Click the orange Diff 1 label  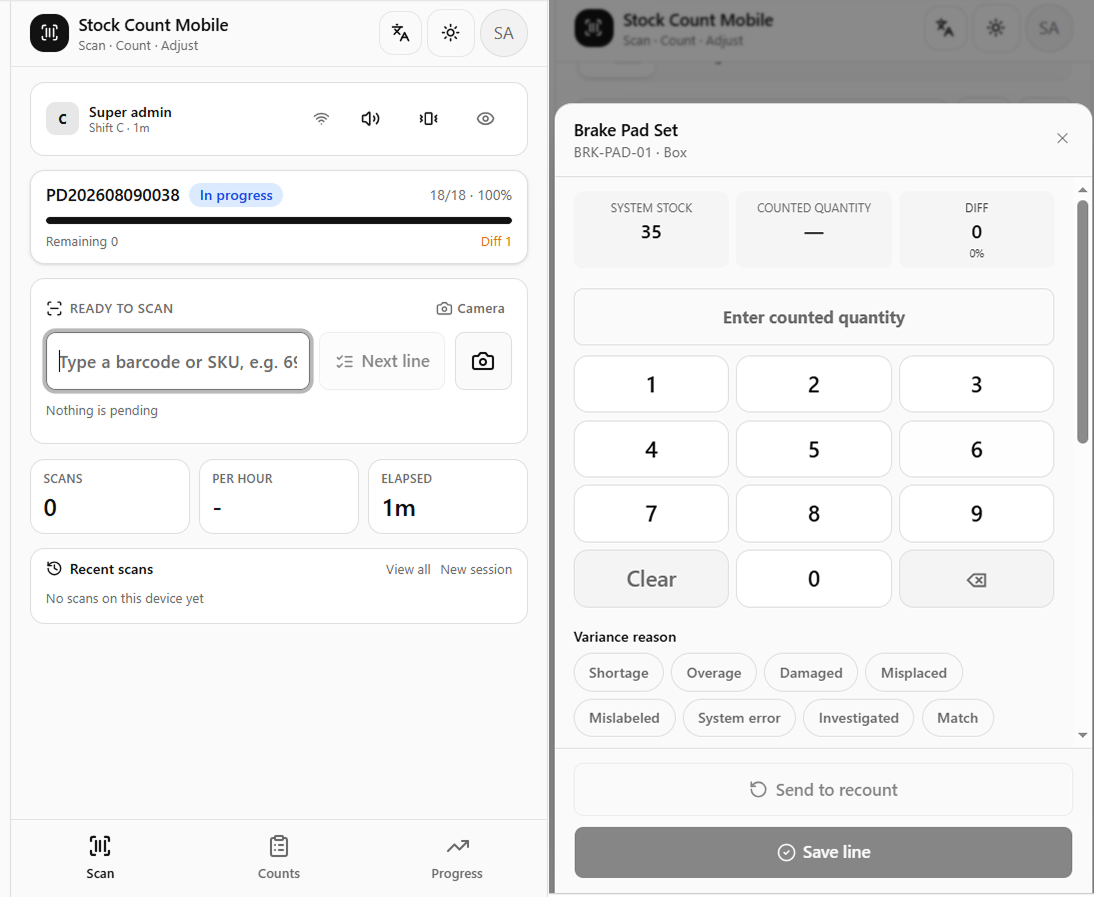click(496, 241)
